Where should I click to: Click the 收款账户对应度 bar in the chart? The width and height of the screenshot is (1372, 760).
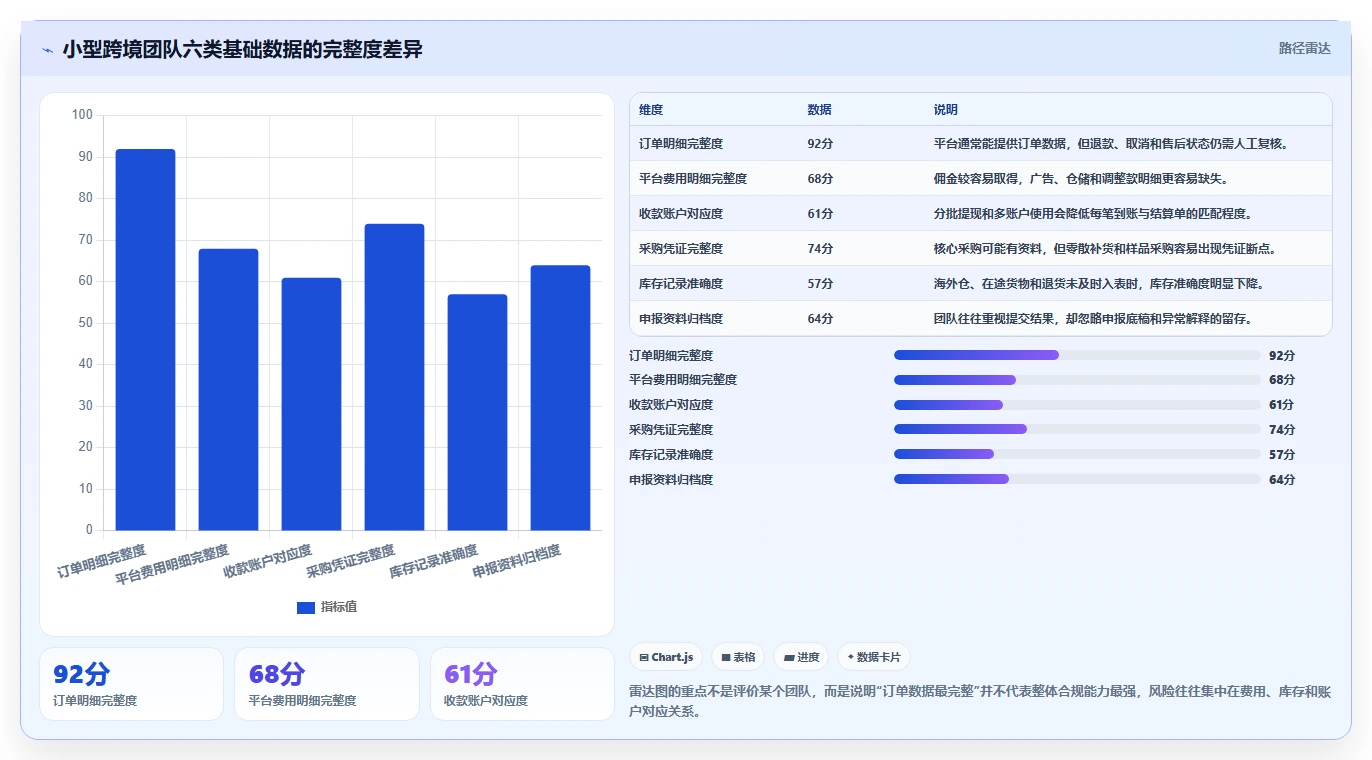pos(311,404)
